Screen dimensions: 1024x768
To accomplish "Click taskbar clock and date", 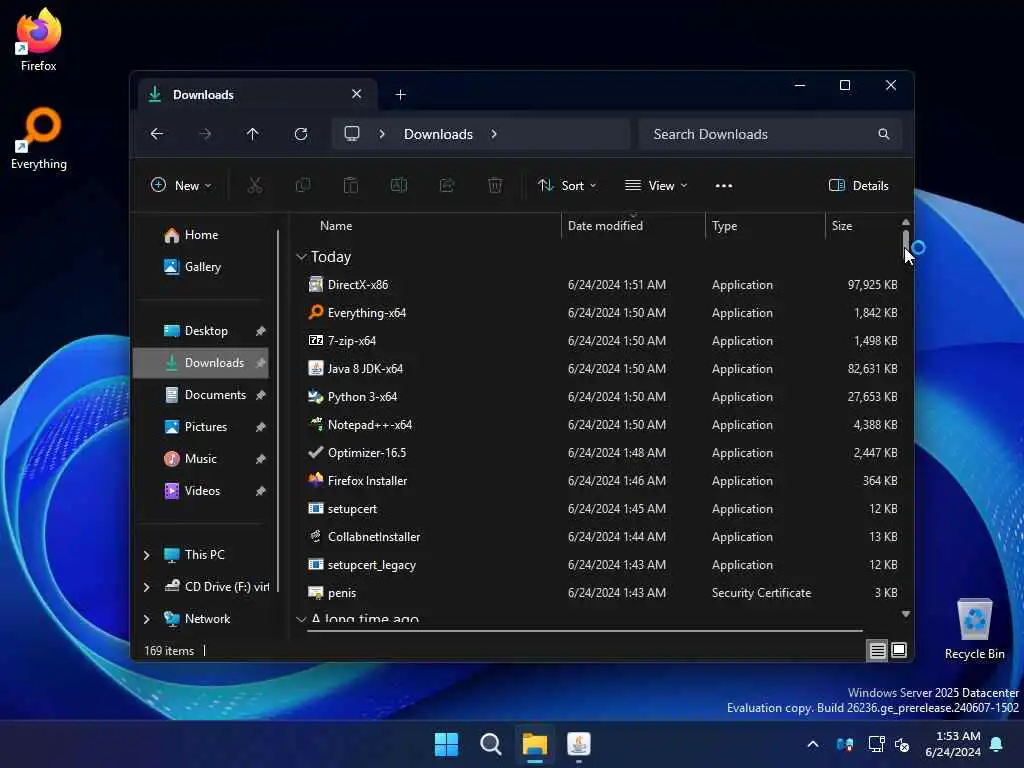I will tap(953, 744).
